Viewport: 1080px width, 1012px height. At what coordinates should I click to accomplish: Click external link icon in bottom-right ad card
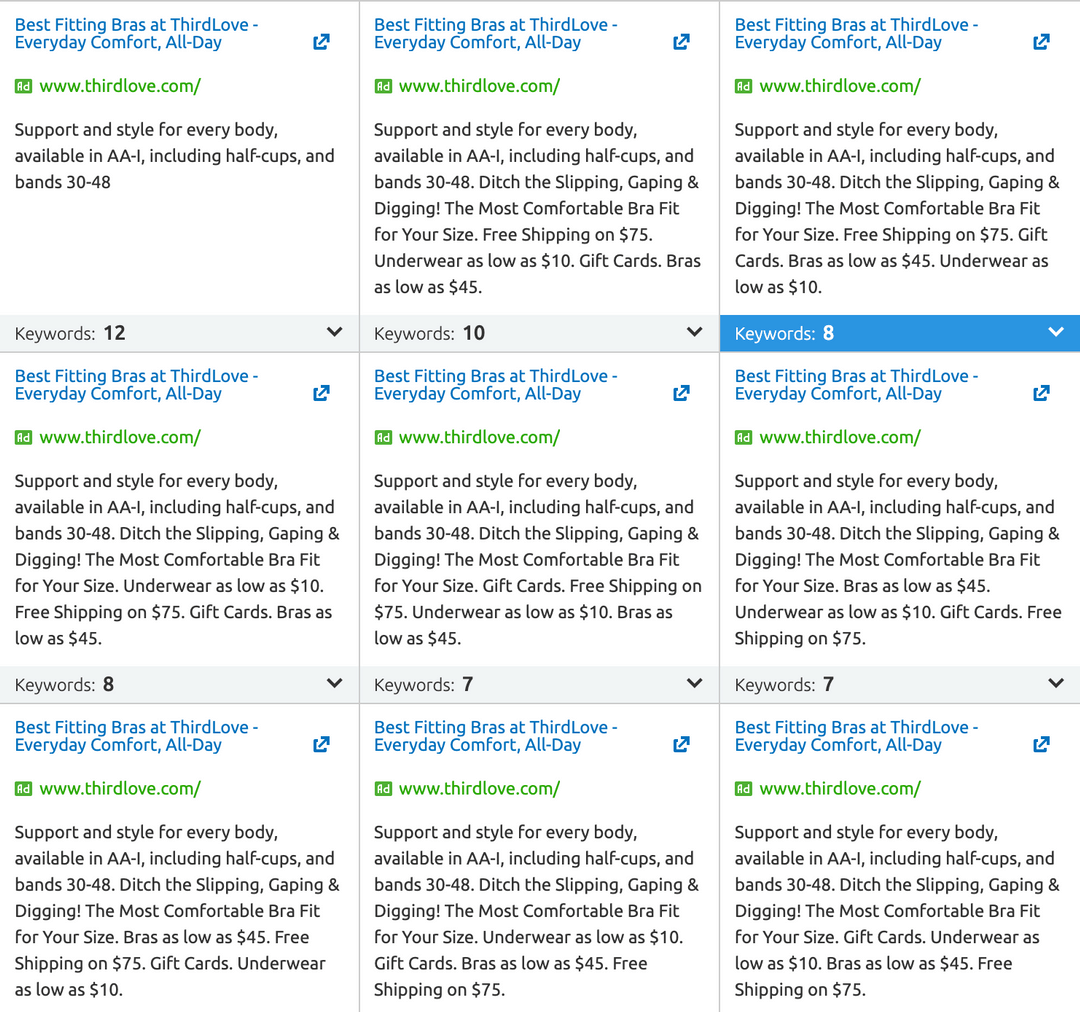[x=1041, y=744]
